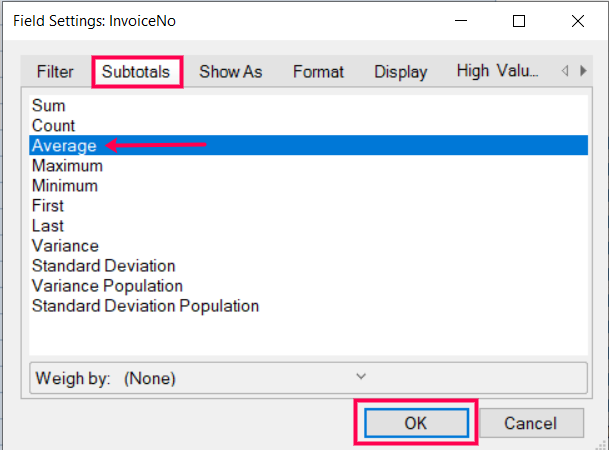Select the Subtotals tab
Viewport: 609px width, 450px height.
click(136, 71)
